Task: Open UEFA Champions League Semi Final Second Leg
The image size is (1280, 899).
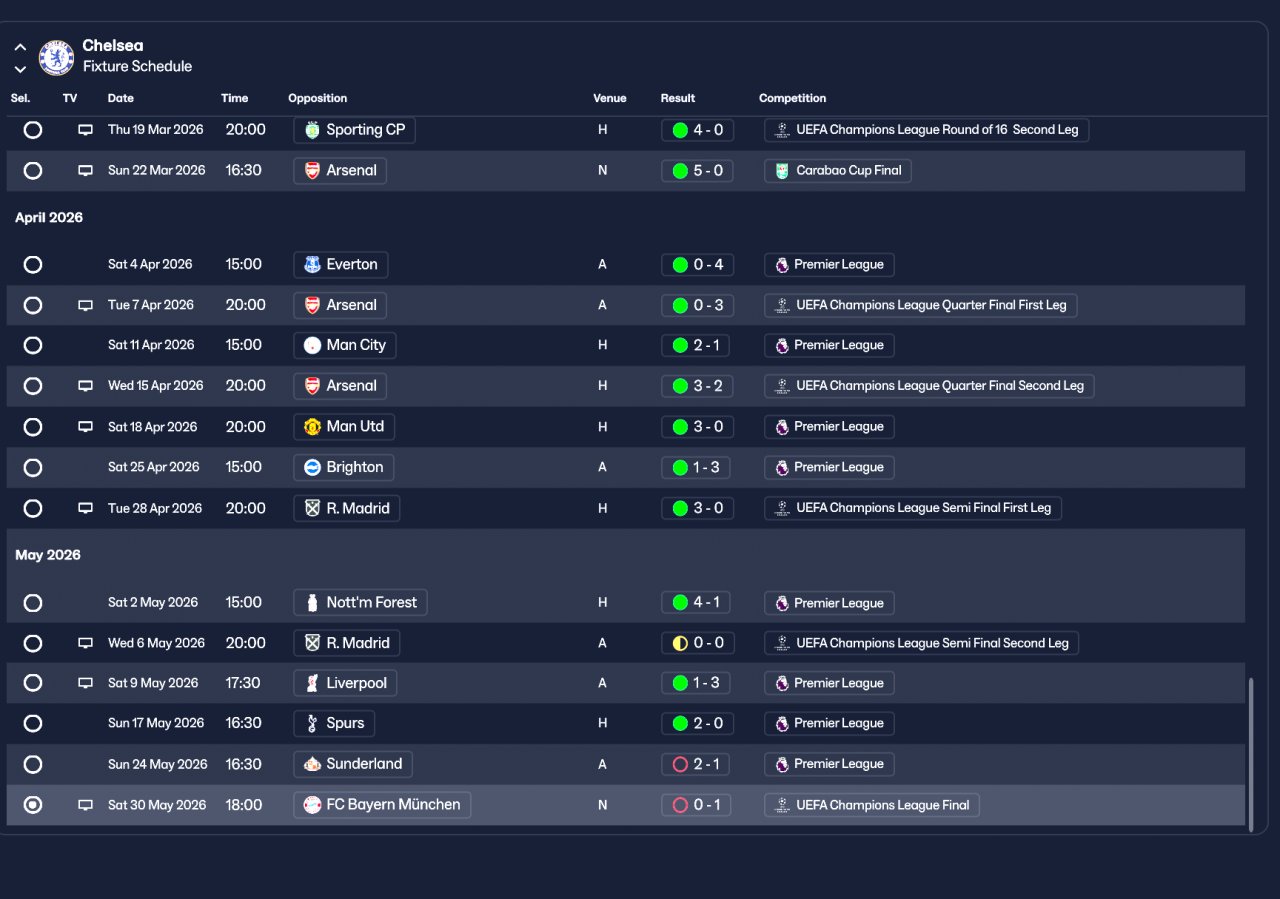Action: point(922,643)
